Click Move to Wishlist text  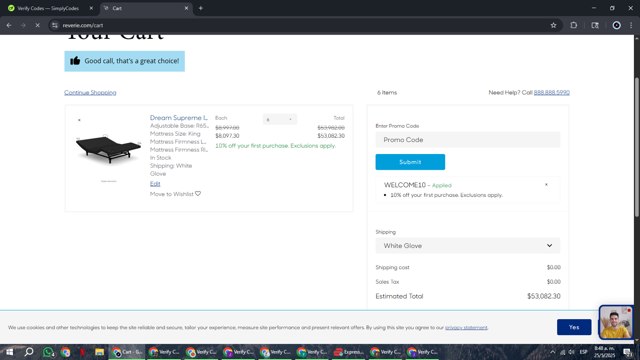171,194
